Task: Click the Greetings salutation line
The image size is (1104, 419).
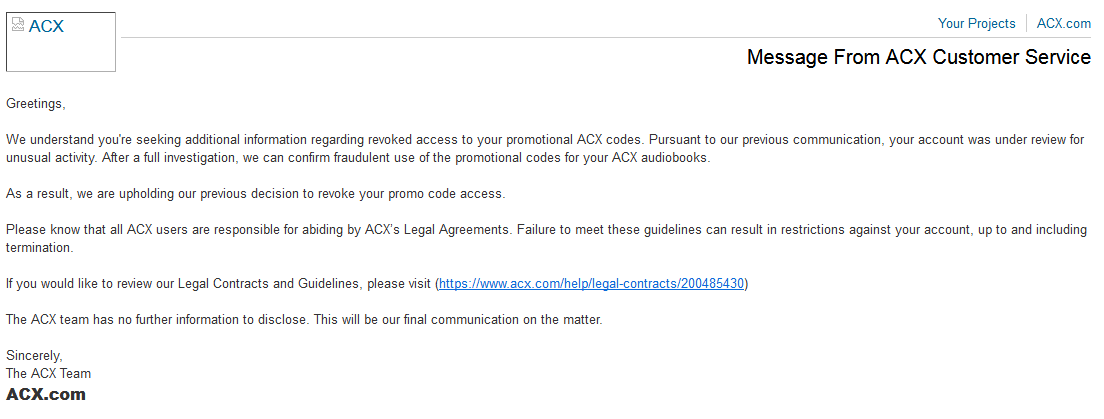Action: [x=36, y=104]
